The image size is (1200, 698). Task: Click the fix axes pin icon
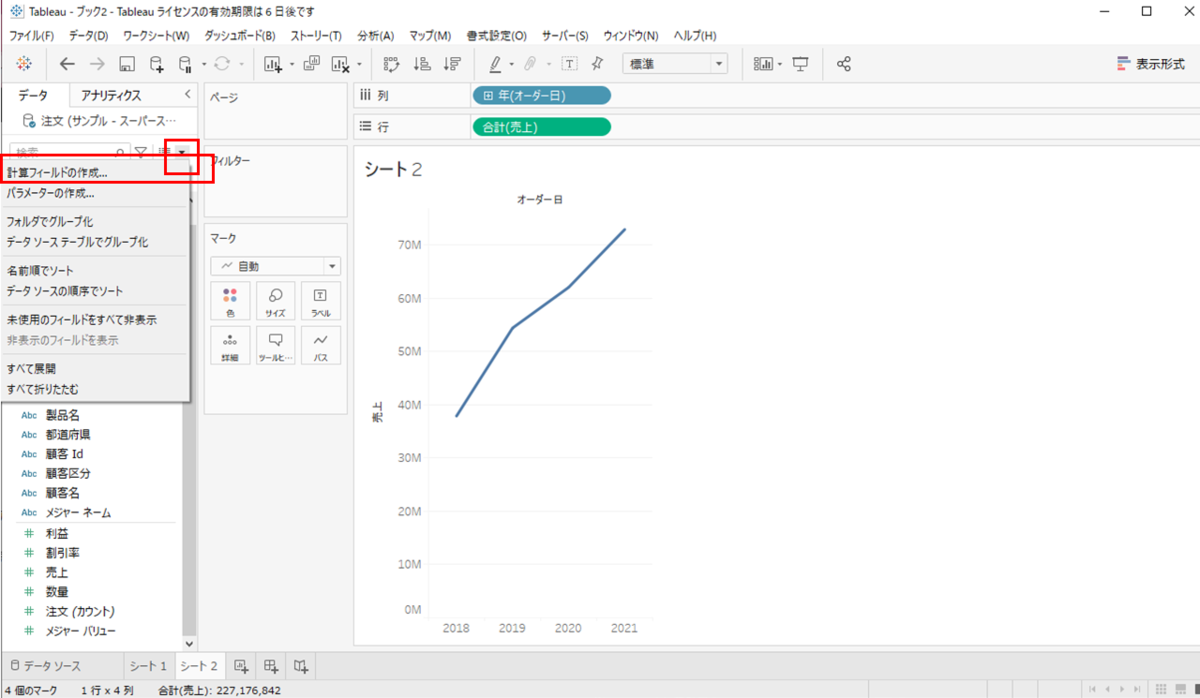(x=597, y=63)
